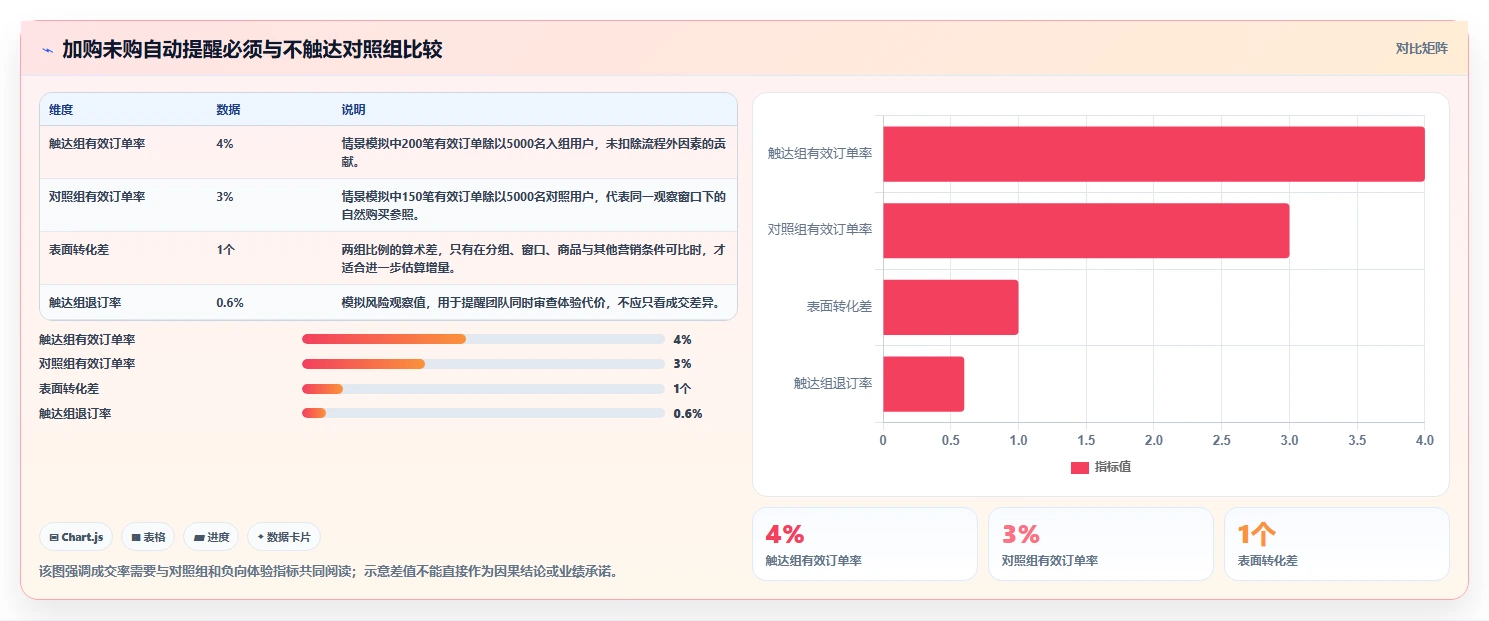Click the 4% cell in the table
Image resolution: width=1489 pixels, height=621 pixels.
pyautogui.click(x=225, y=144)
